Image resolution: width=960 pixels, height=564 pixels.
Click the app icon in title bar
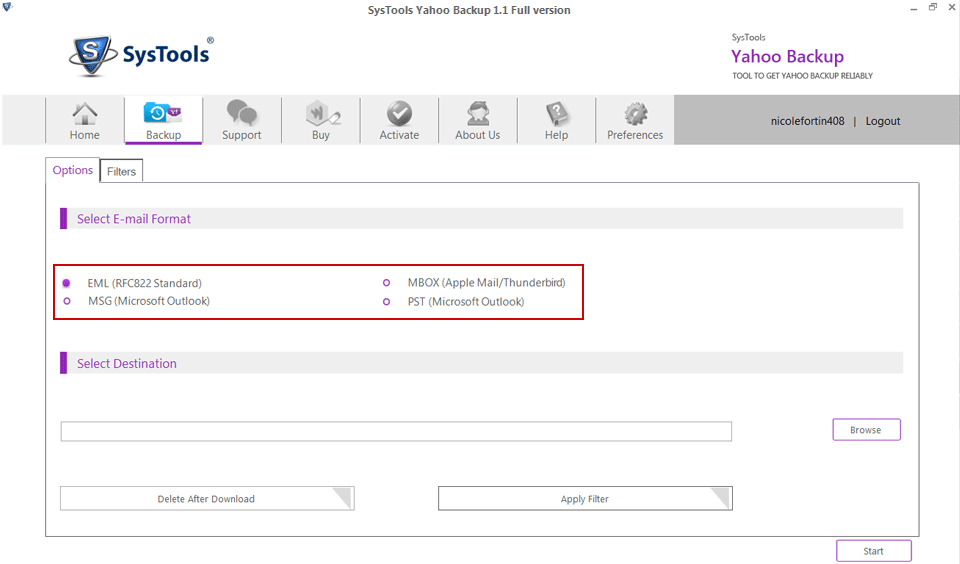[x=7, y=7]
